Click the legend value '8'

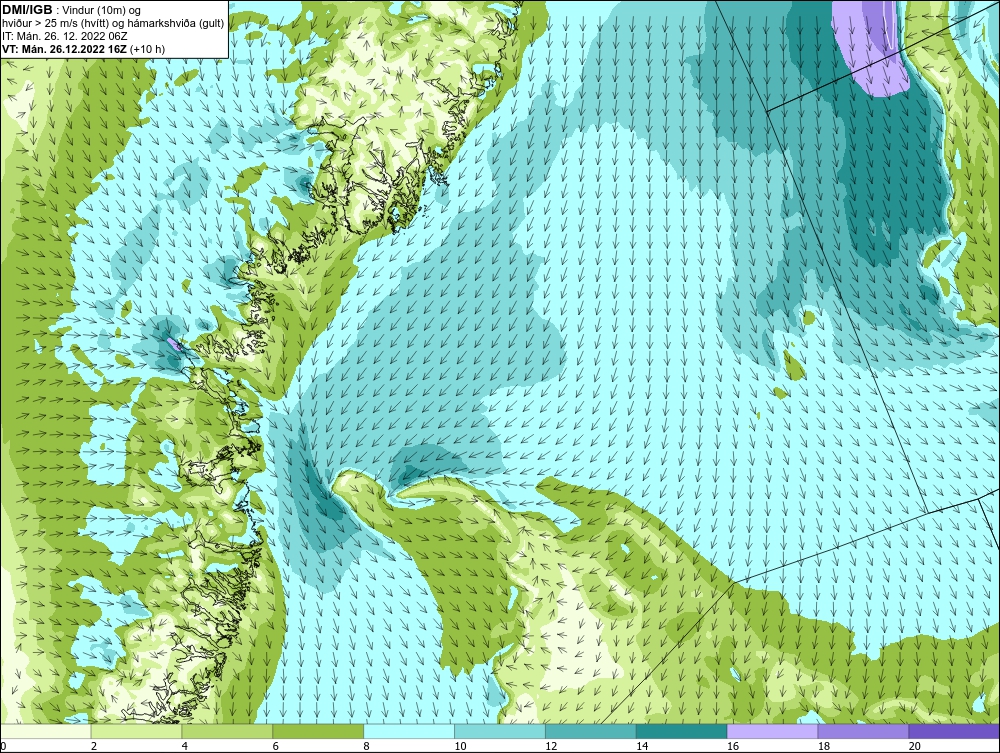pos(366,746)
